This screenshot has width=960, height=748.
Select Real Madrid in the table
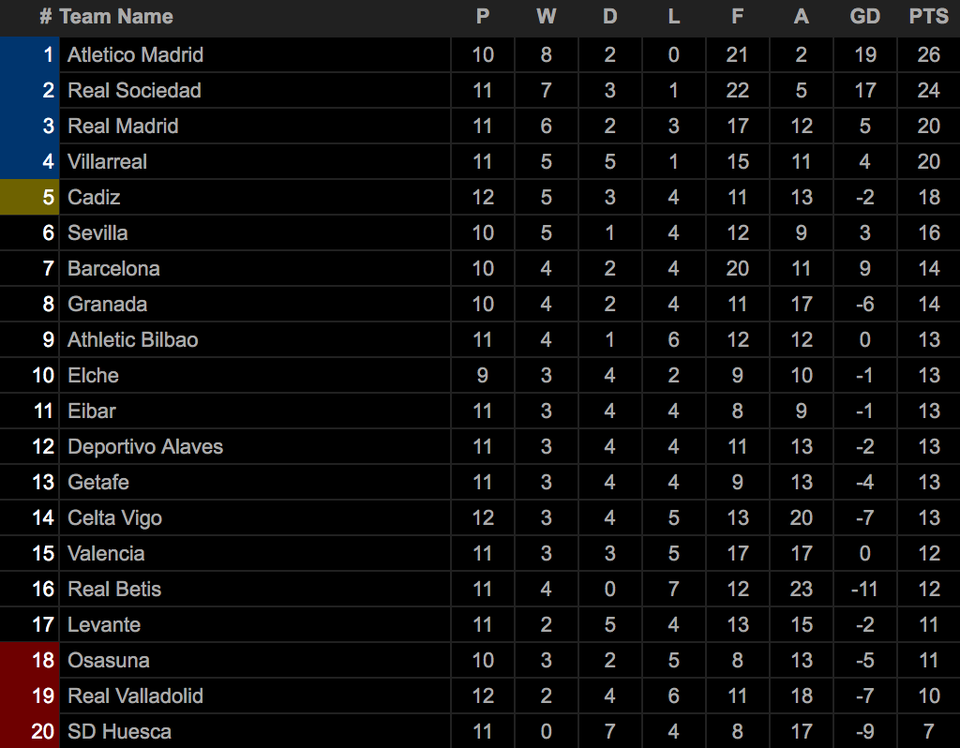click(123, 126)
